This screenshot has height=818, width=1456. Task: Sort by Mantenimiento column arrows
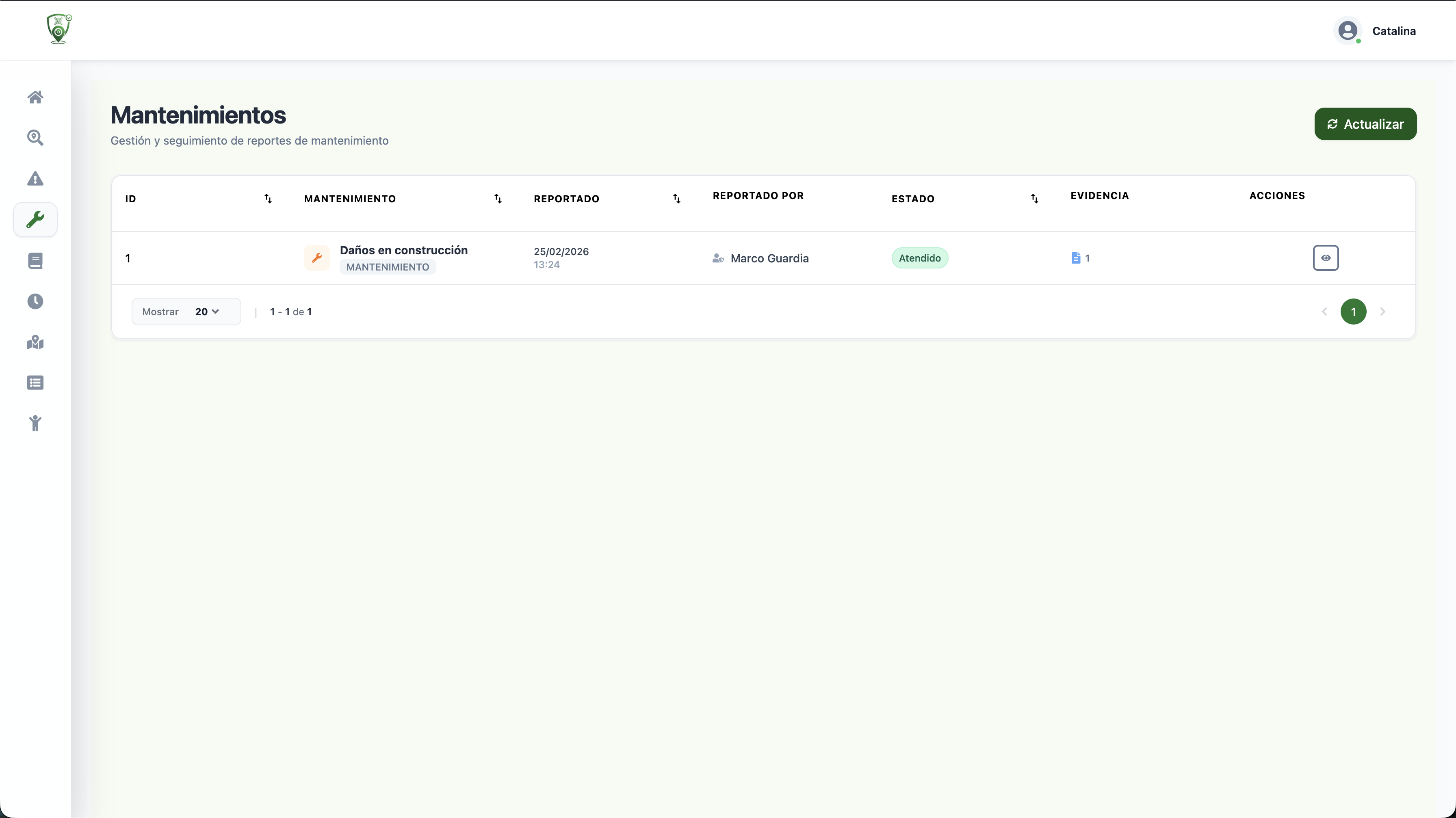coord(497,199)
